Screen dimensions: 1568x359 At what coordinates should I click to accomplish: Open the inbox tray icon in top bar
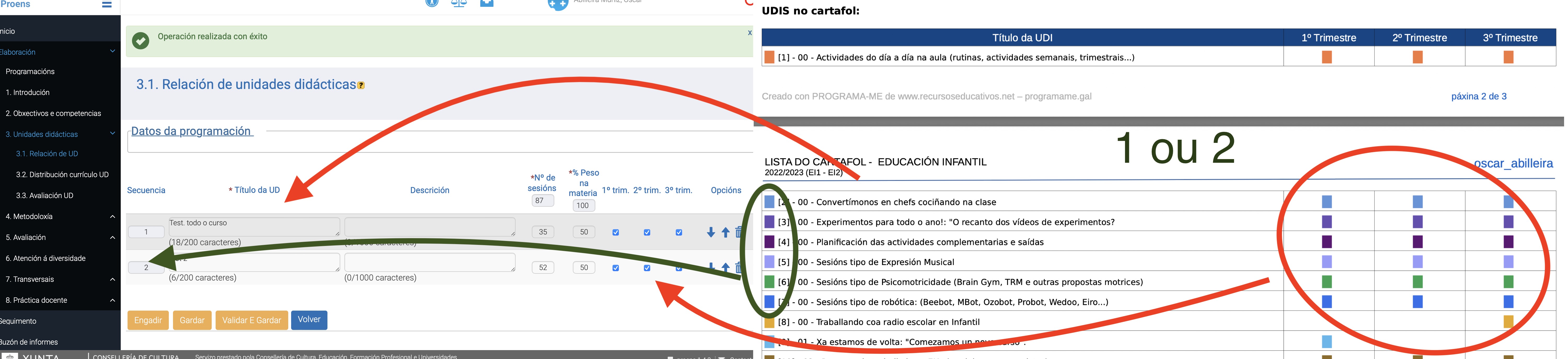tap(486, 3)
